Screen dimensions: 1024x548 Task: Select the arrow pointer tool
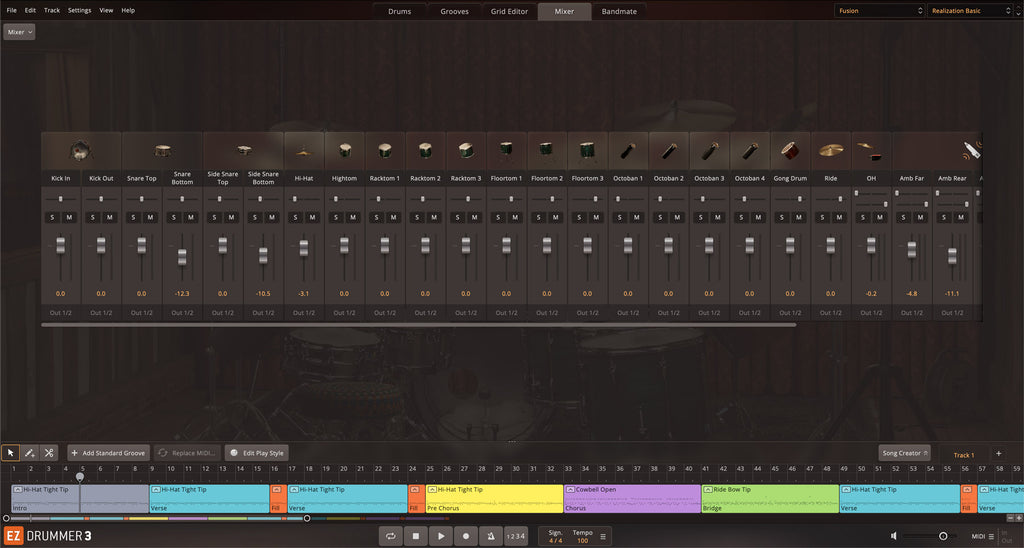11,453
